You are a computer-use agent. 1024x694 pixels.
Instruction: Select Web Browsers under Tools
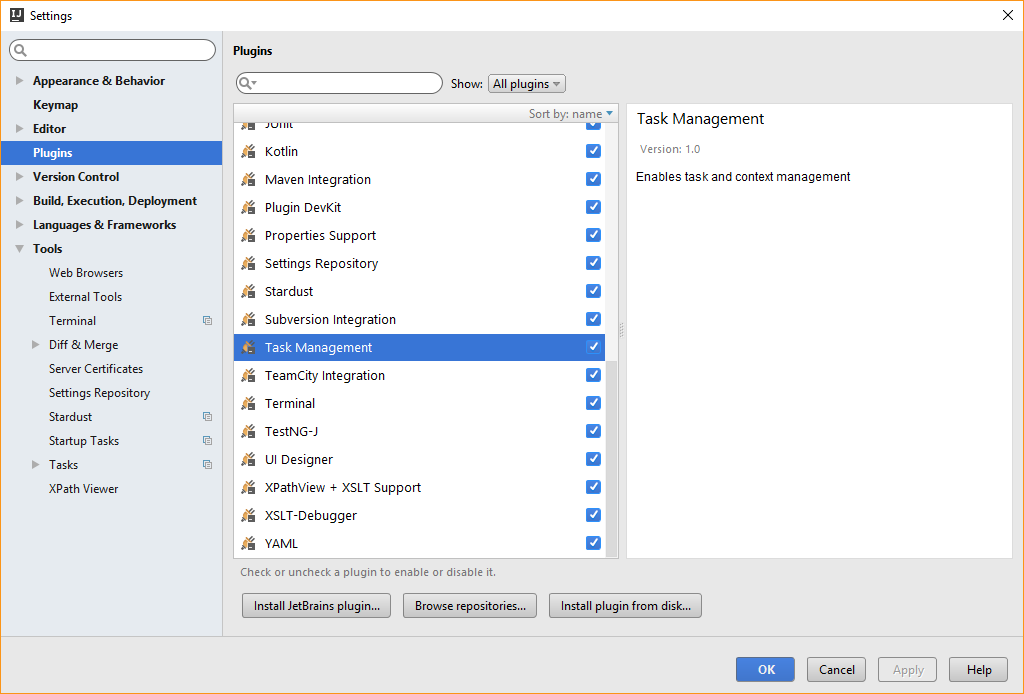click(x=86, y=273)
